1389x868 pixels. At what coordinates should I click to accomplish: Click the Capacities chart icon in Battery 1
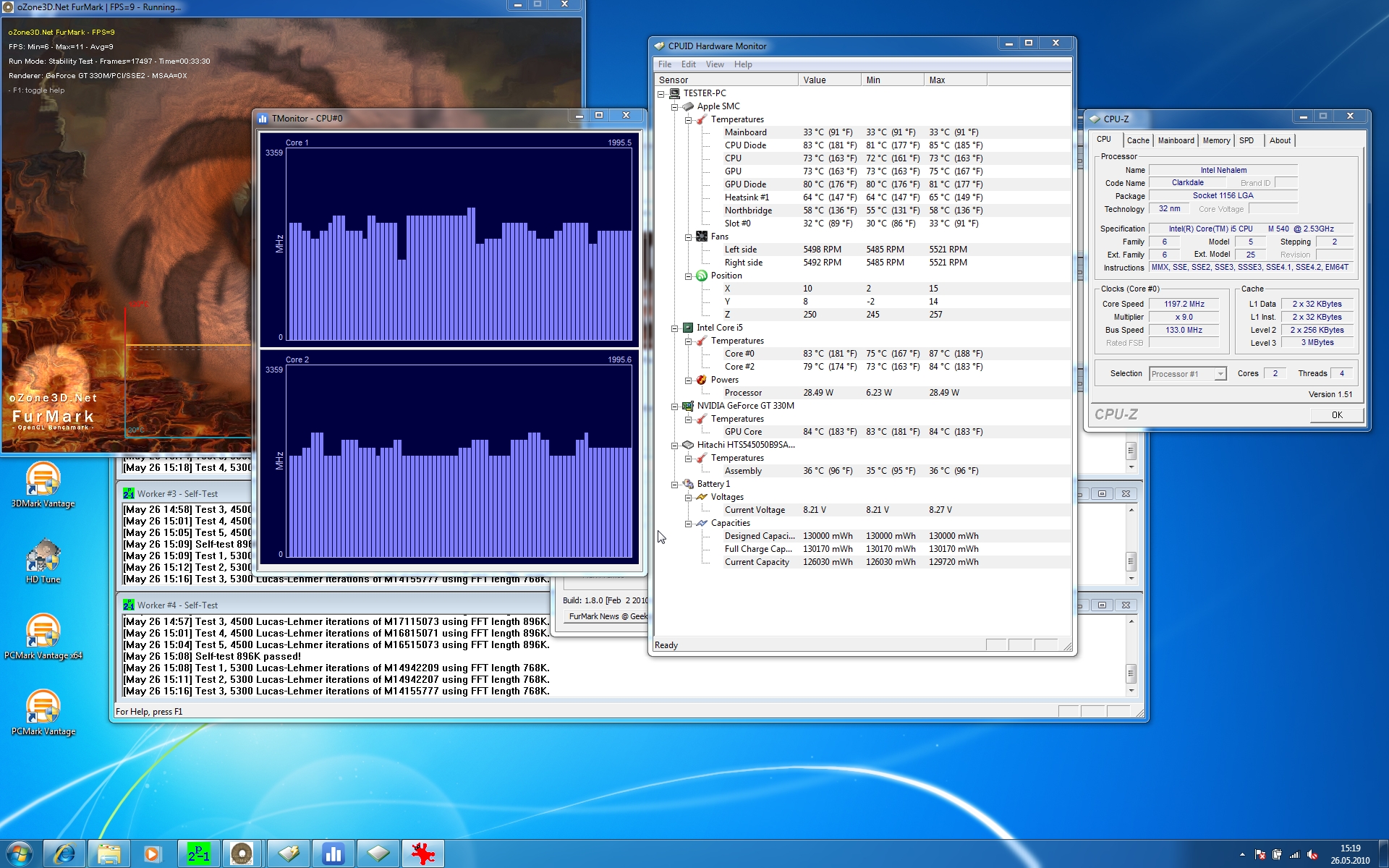click(702, 523)
